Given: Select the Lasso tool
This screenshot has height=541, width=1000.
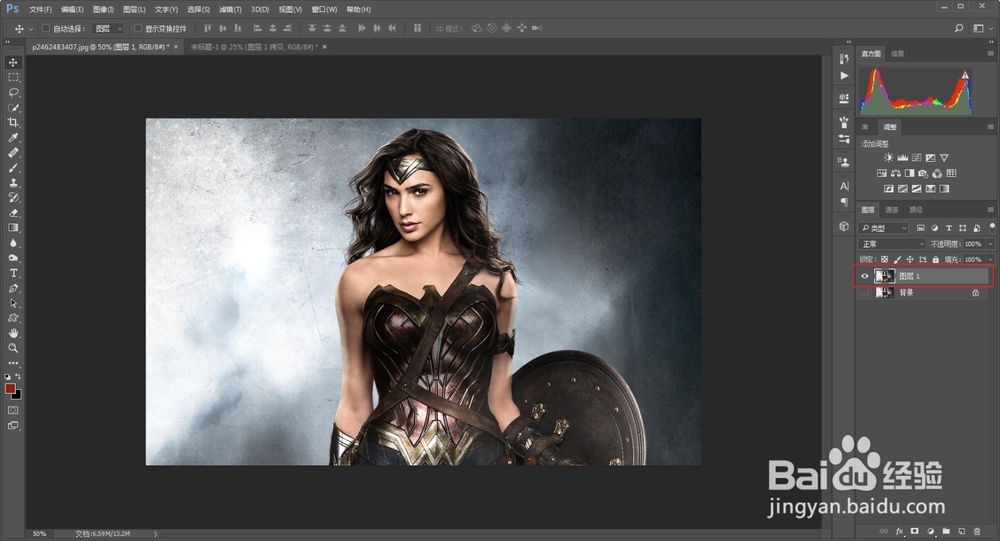Looking at the screenshot, I should coord(13,93).
